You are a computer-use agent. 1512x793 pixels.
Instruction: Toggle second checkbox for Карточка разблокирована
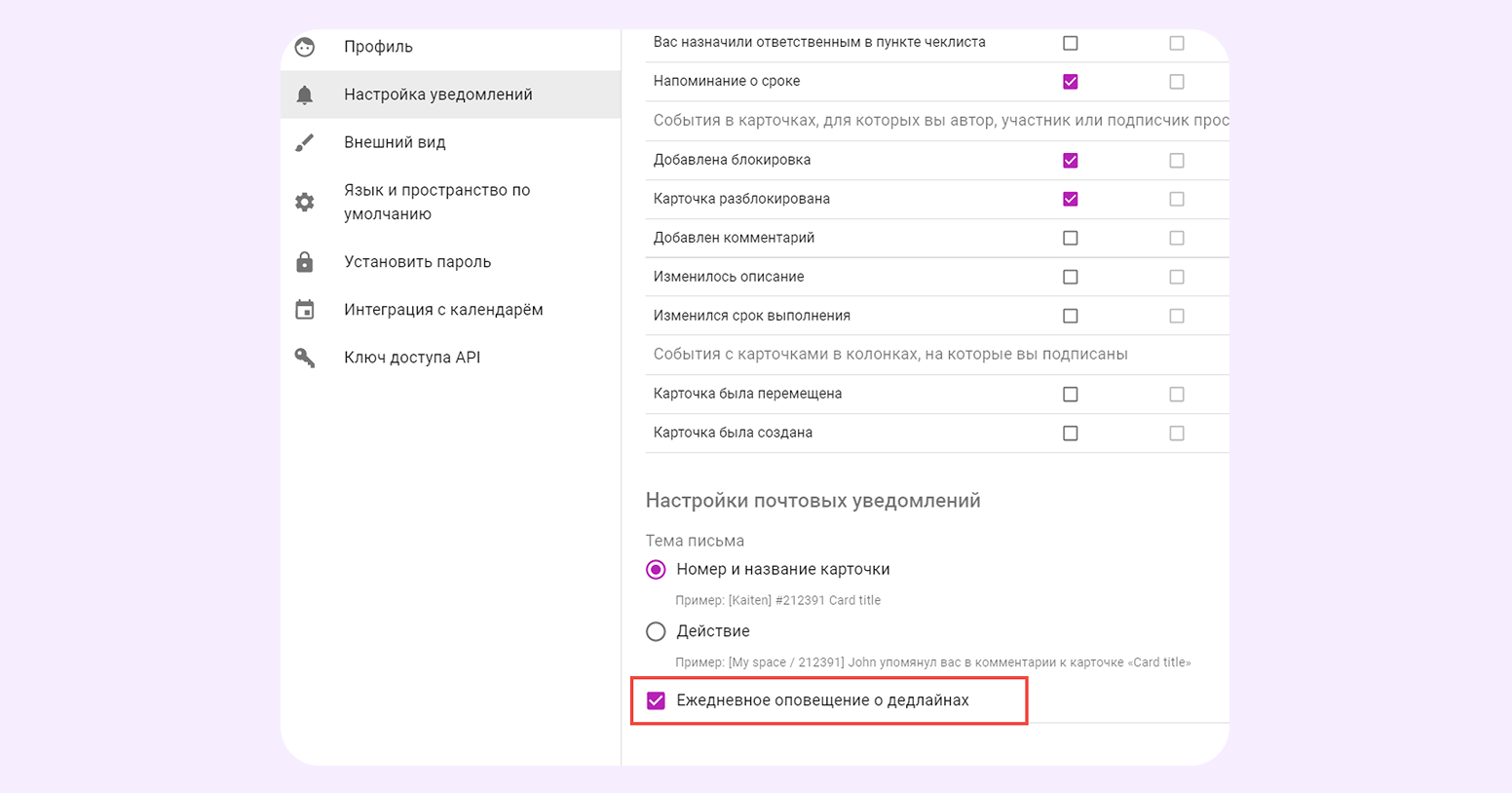click(x=1177, y=199)
